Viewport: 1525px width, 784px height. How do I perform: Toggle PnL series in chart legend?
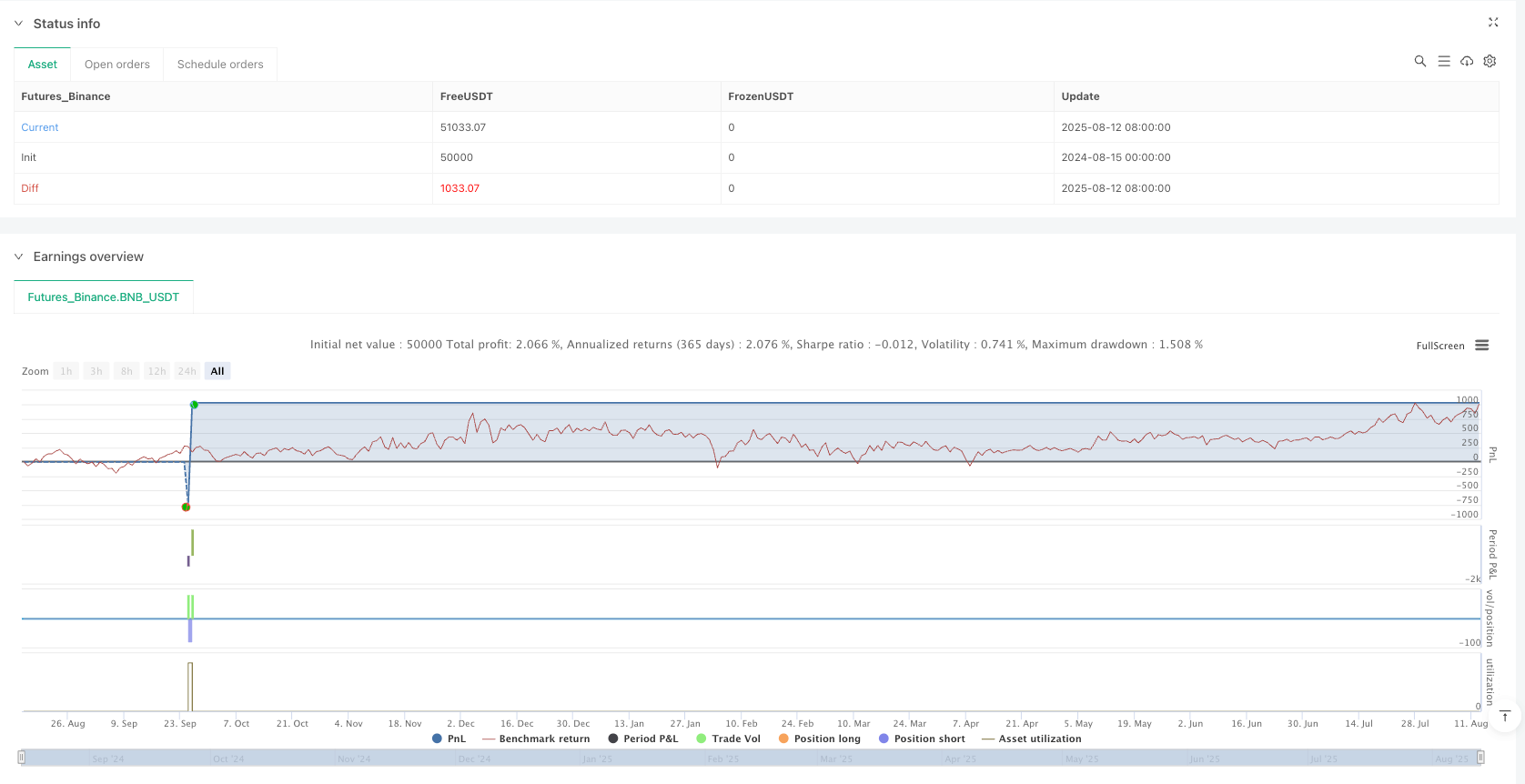449,739
